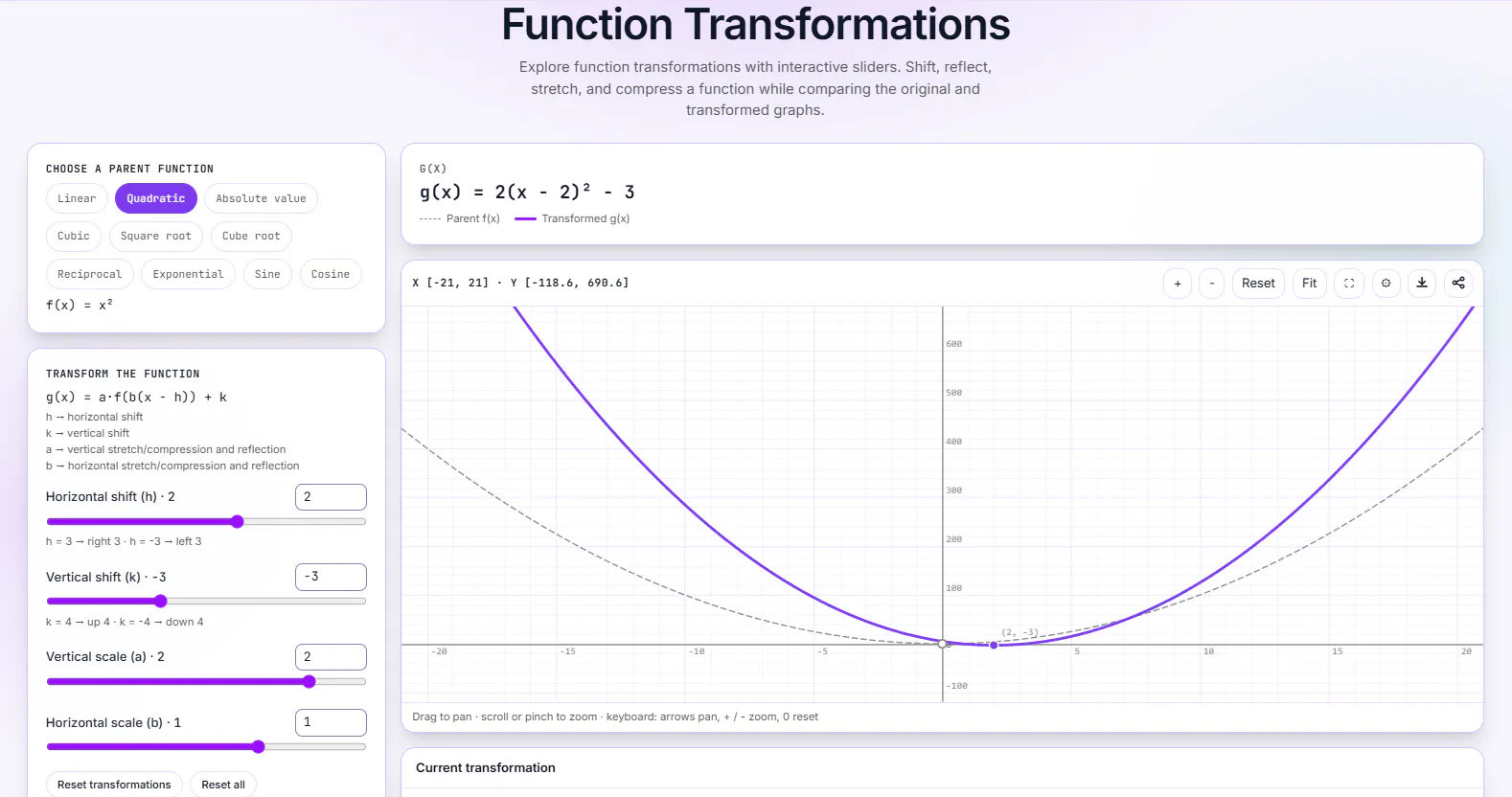Click the axis range readout text
This screenshot has height=797, width=1512.
[x=520, y=283]
